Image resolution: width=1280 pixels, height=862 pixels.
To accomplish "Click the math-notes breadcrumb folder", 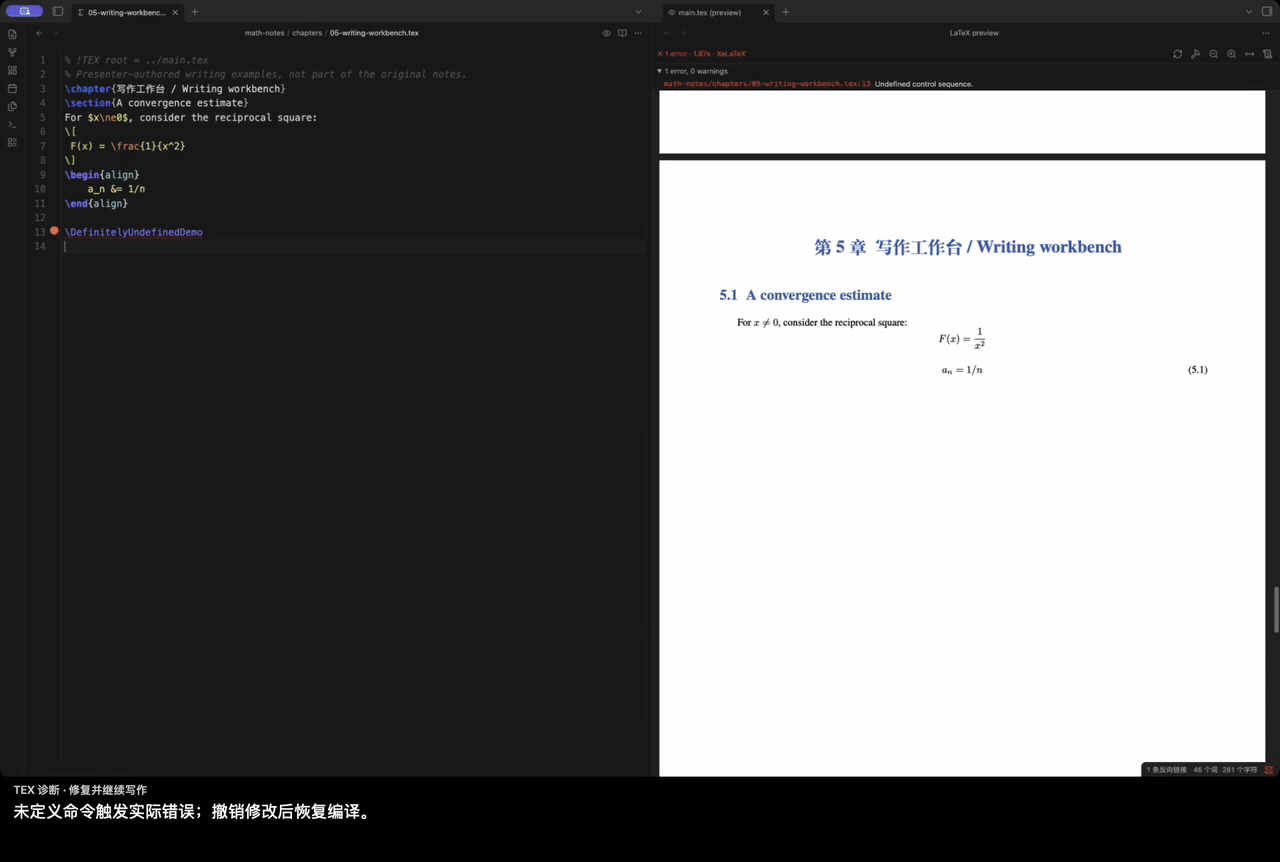I will tap(264, 33).
